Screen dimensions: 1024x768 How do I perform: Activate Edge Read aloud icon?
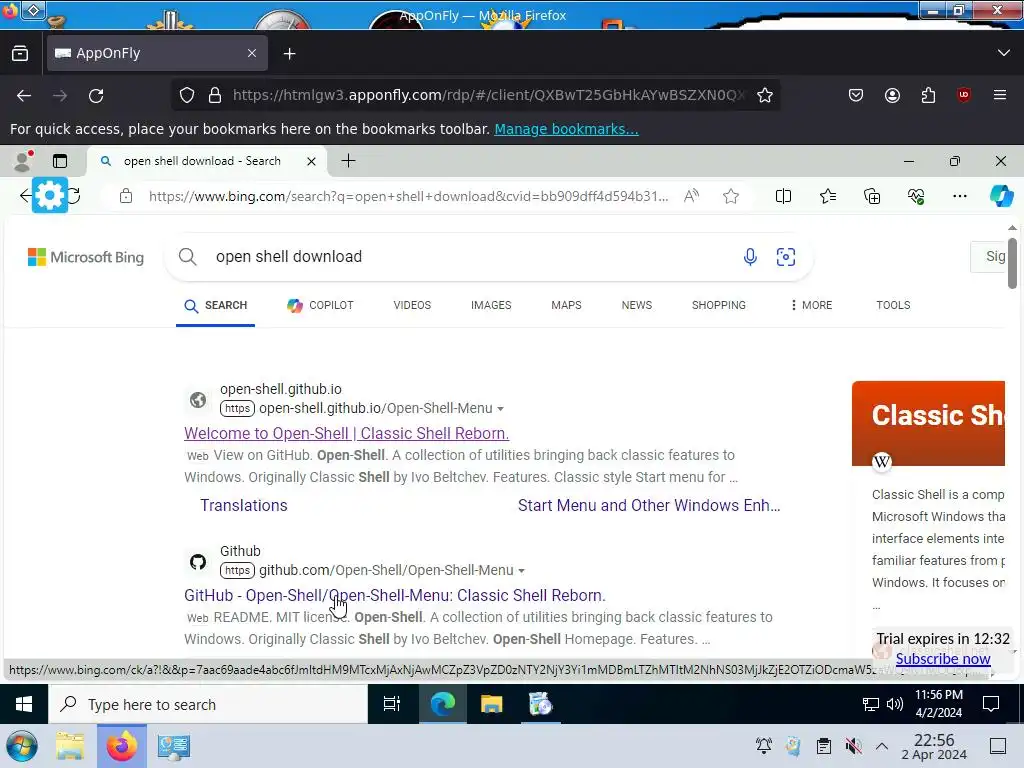pyautogui.click(x=691, y=196)
